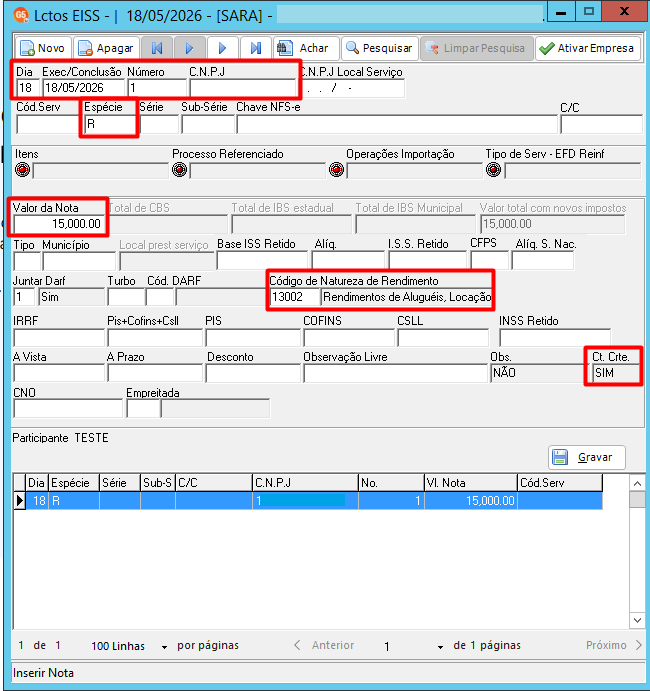The image size is (650, 691).
Task: Go to the last record arrow
Action: [x=256, y=48]
